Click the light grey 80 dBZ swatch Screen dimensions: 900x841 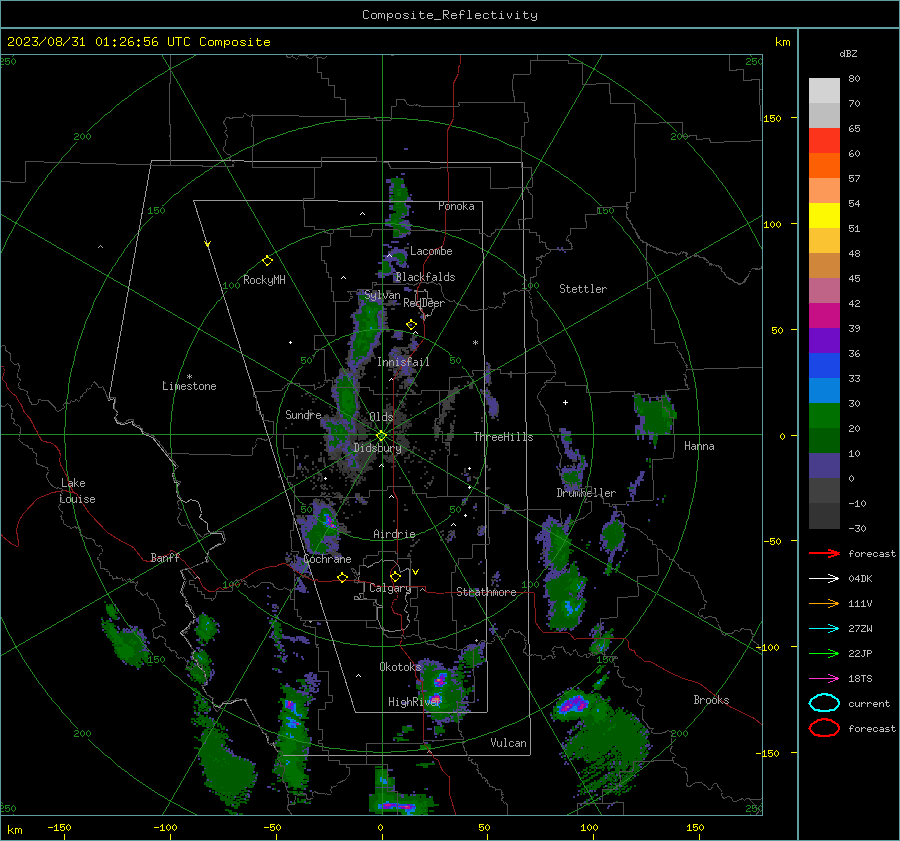click(x=824, y=91)
